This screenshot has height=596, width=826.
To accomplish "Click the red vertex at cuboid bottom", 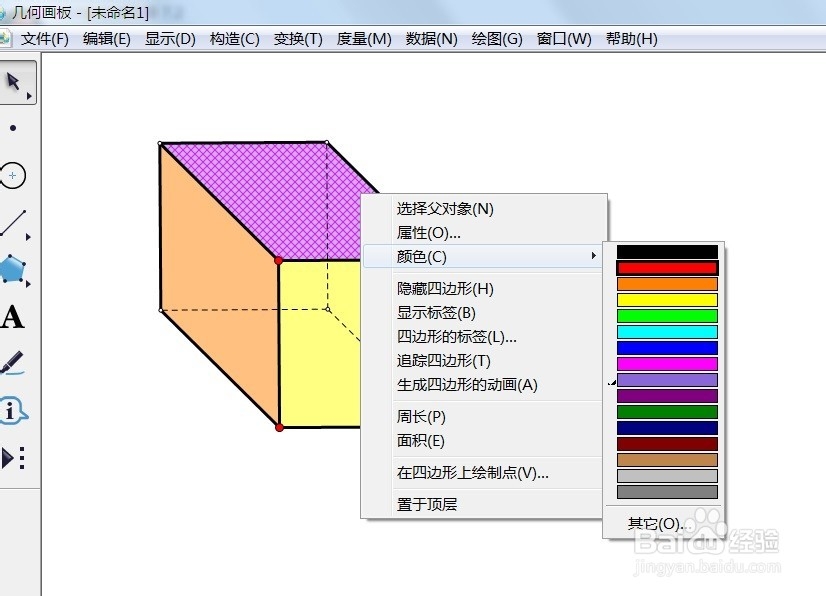I will tap(279, 427).
